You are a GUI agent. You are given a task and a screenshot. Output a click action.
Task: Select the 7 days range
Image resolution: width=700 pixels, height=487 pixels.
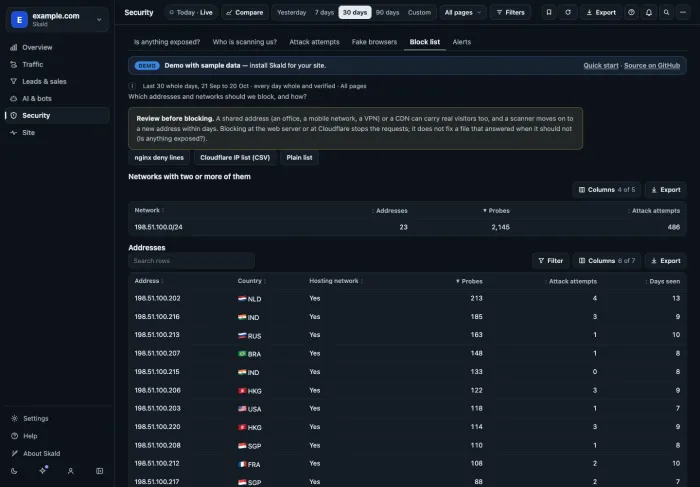click(324, 12)
